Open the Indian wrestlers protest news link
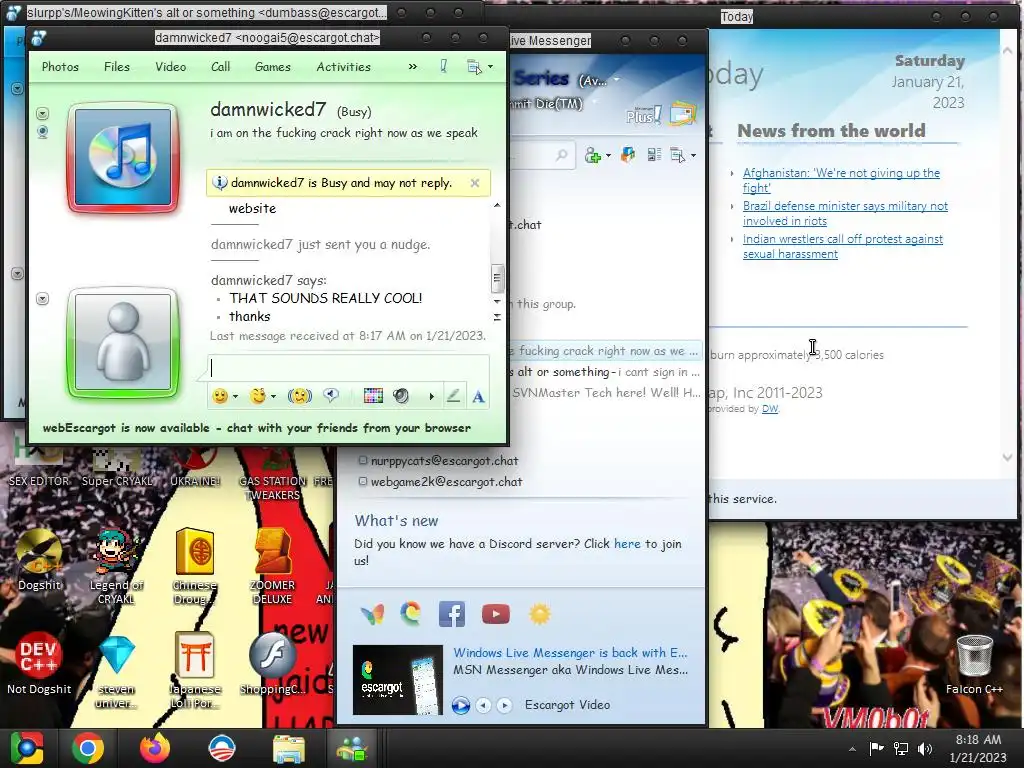This screenshot has width=1024, height=768. coord(842,246)
